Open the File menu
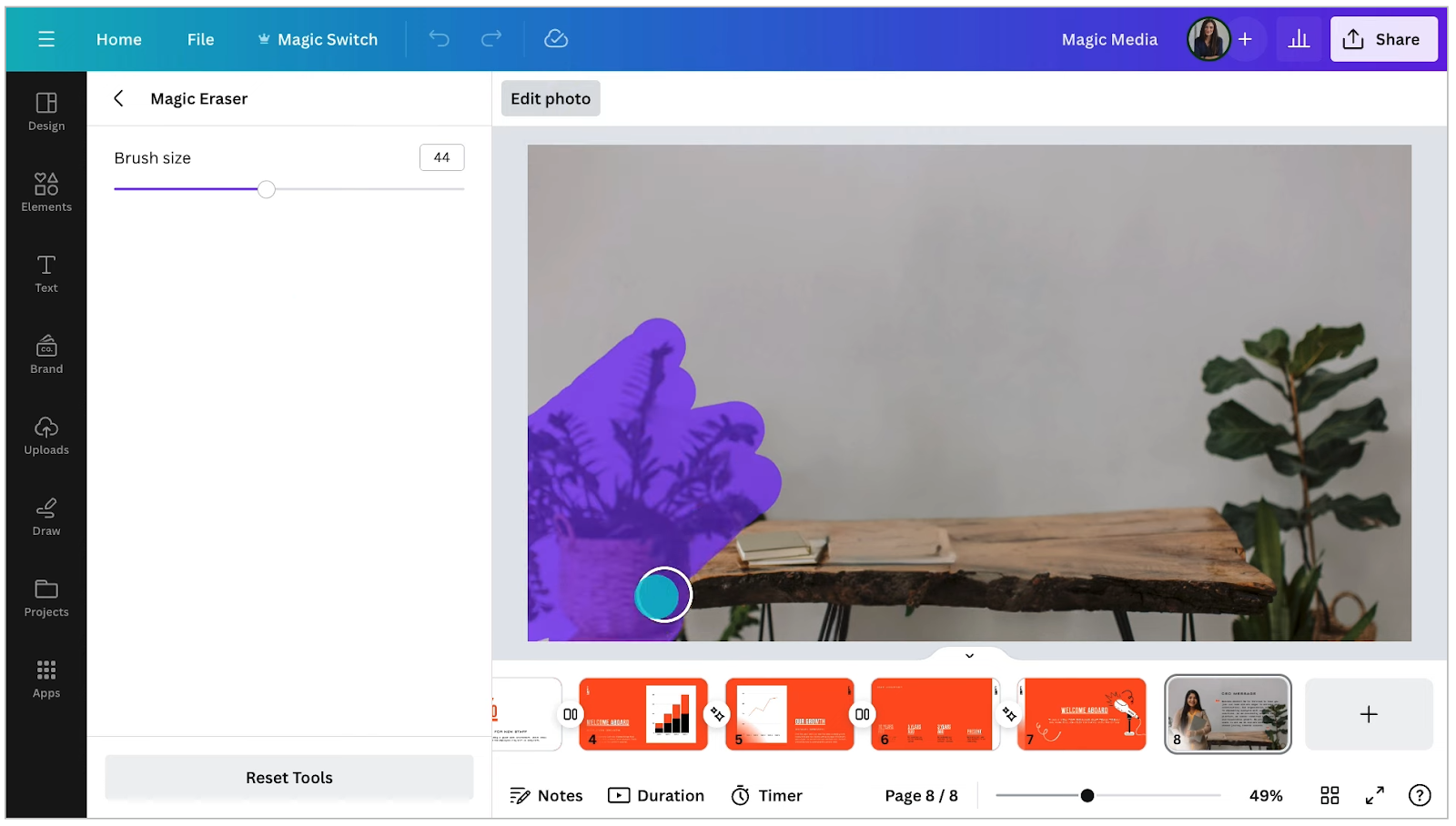Image resolution: width=1456 pixels, height=826 pixels. pos(200,39)
